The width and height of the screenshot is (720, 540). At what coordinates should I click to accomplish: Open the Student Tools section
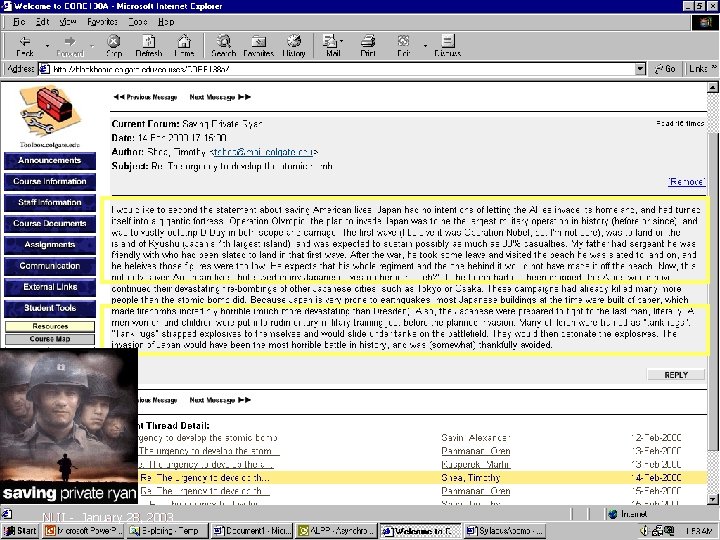[x=50, y=309]
